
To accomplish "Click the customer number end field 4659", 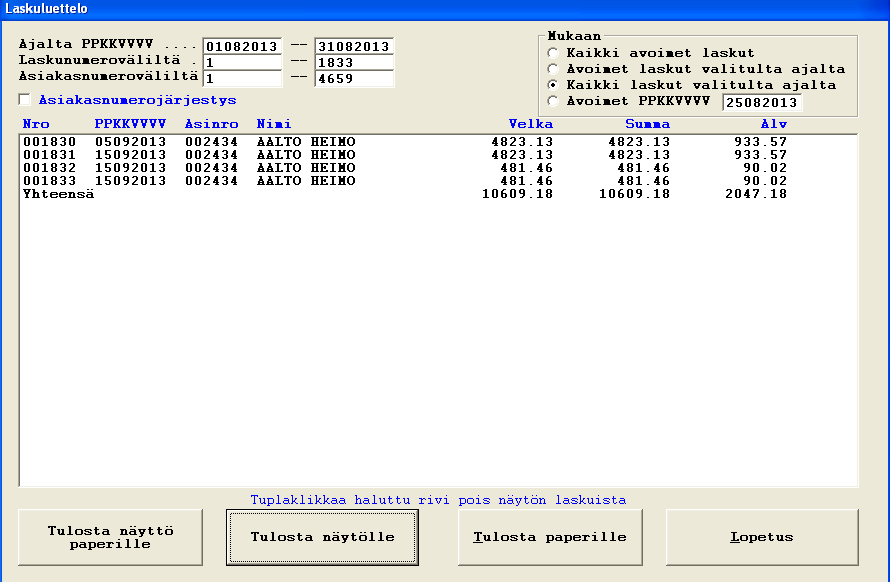I will 354,79.
